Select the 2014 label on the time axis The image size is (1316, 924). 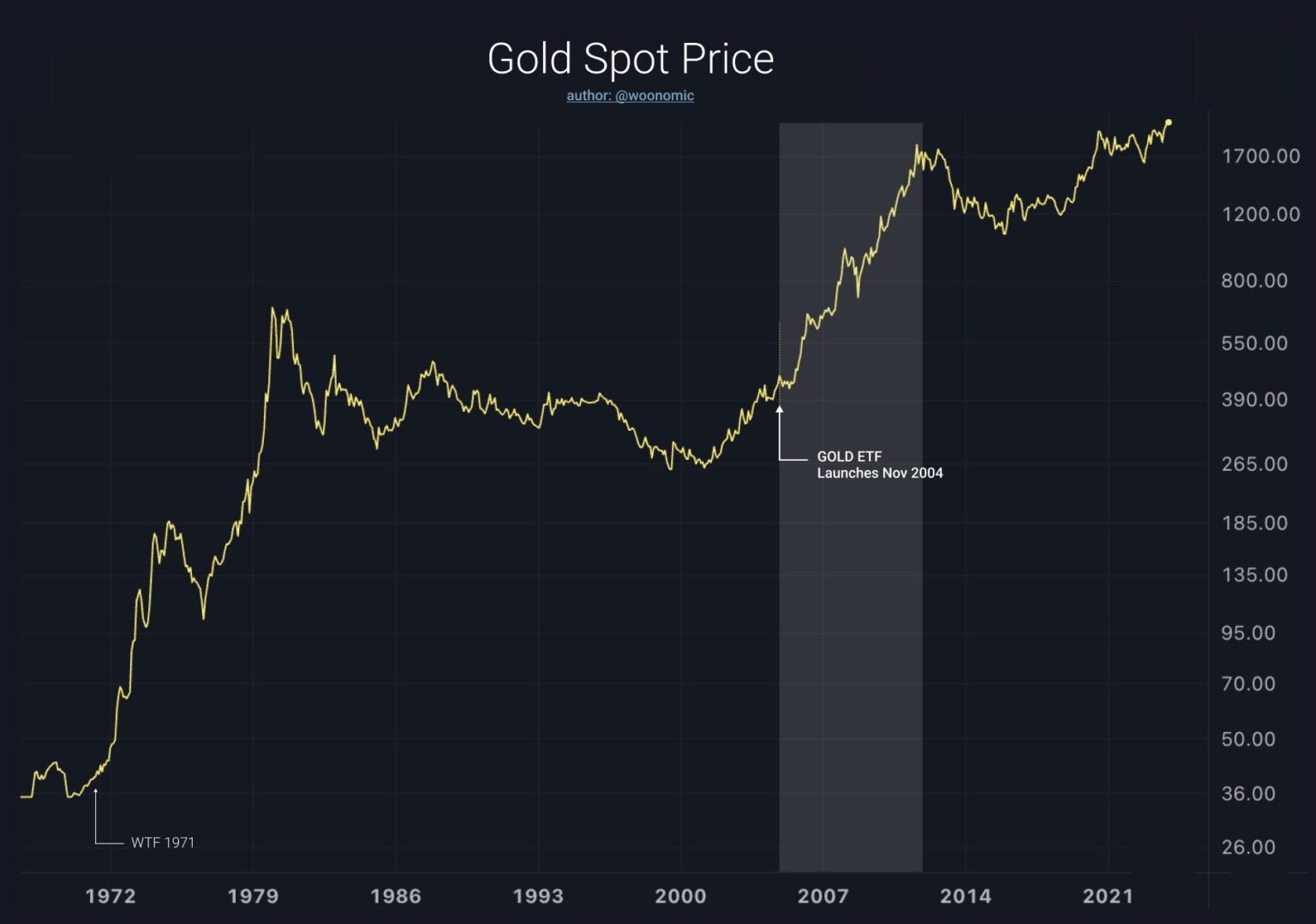[966, 897]
